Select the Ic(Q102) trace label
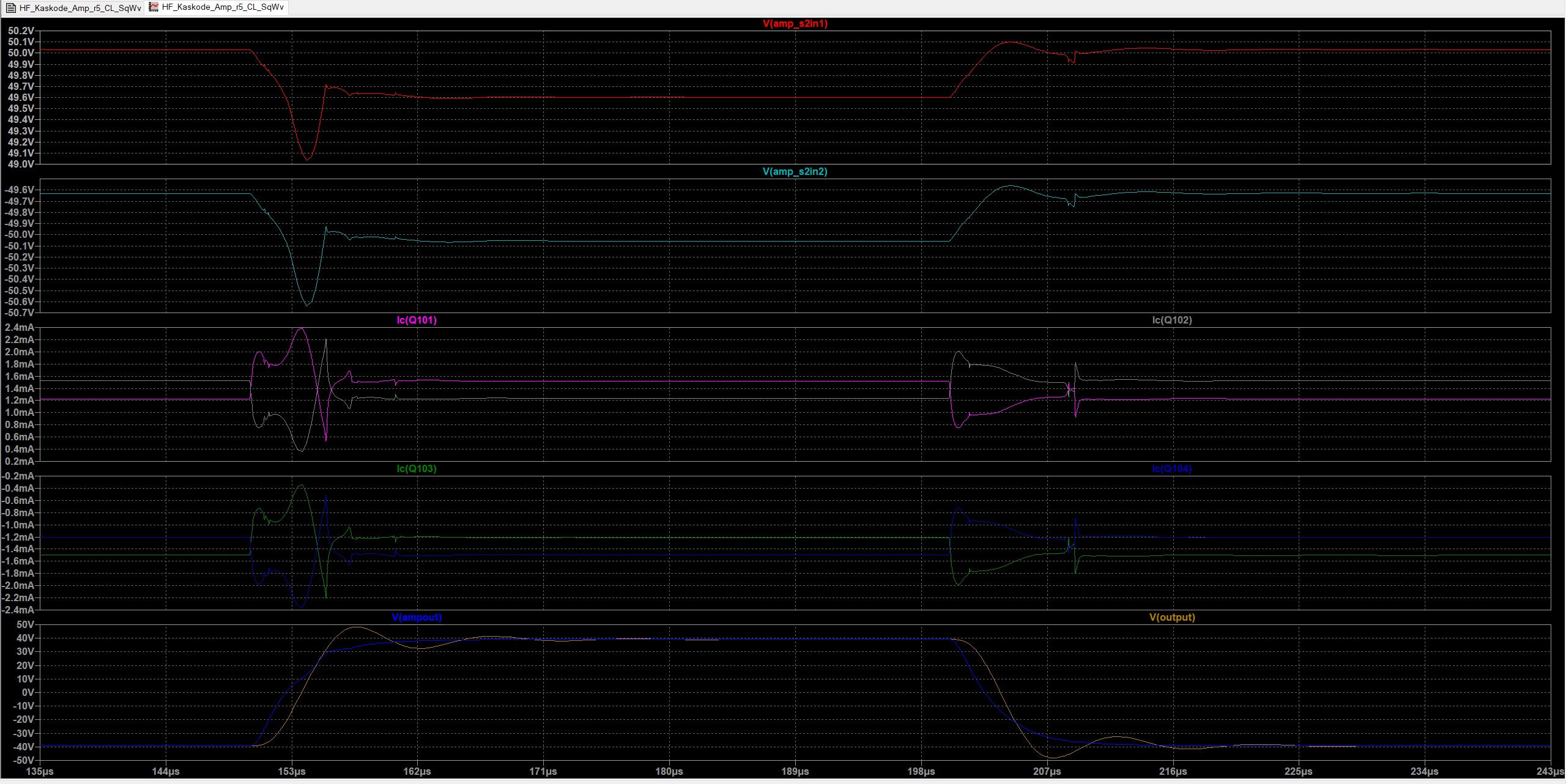Screen dimensions: 1566x784 pyautogui.click(x=1171, y=320)
